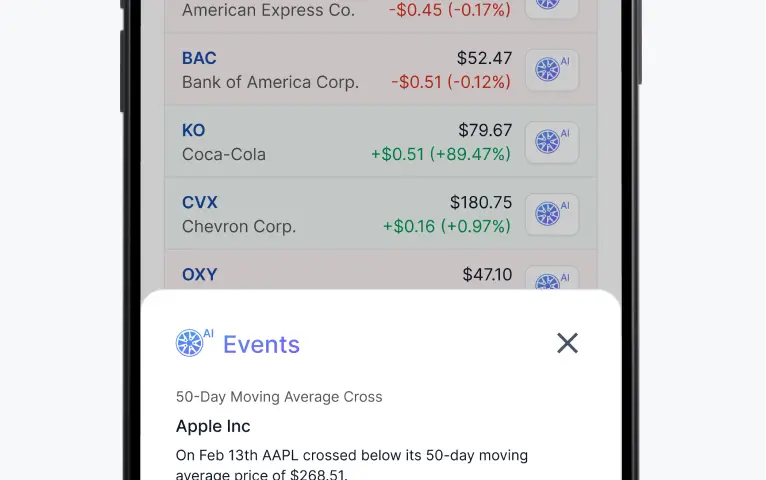Screen dimensions: 766x480
Task: Click the Chevron price $180.75
Action: [x=481, y=202]
